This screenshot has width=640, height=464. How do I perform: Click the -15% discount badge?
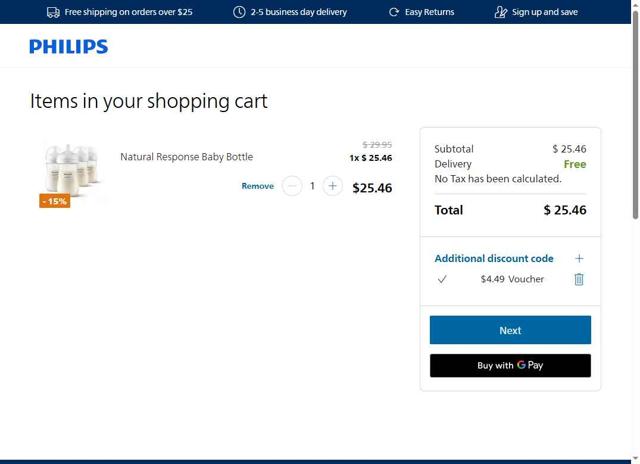55,201
